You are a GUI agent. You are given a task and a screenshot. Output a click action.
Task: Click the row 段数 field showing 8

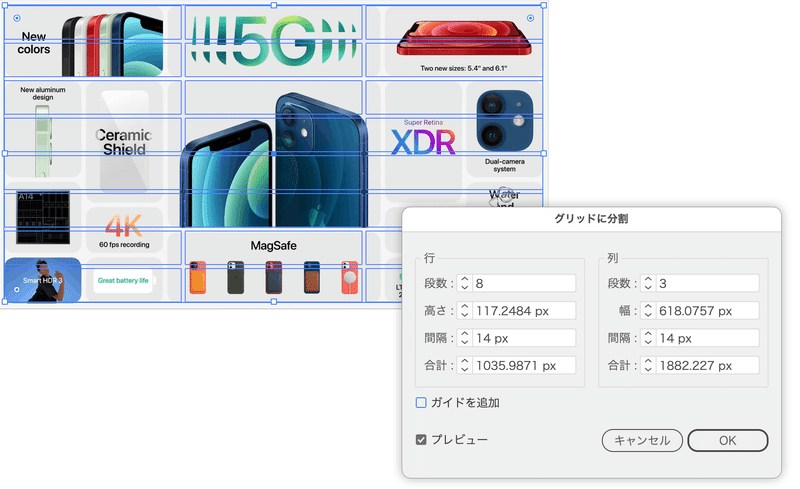click(x=524, y=283)
